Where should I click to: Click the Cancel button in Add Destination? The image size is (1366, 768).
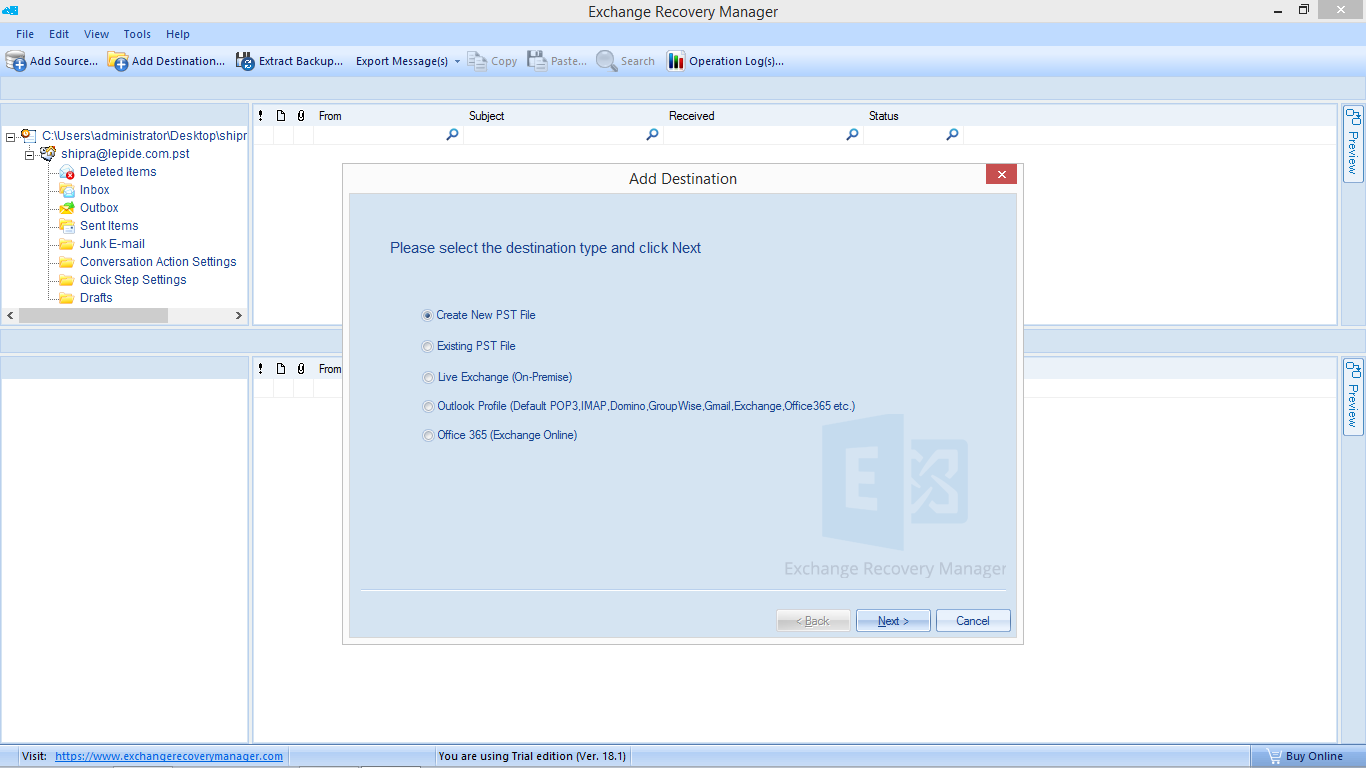pos(973,621)
